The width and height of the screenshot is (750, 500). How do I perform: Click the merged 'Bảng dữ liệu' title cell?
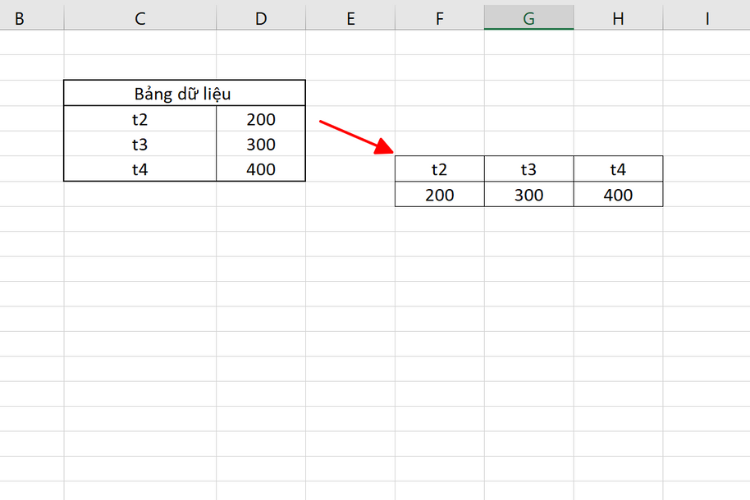[184, 93]
